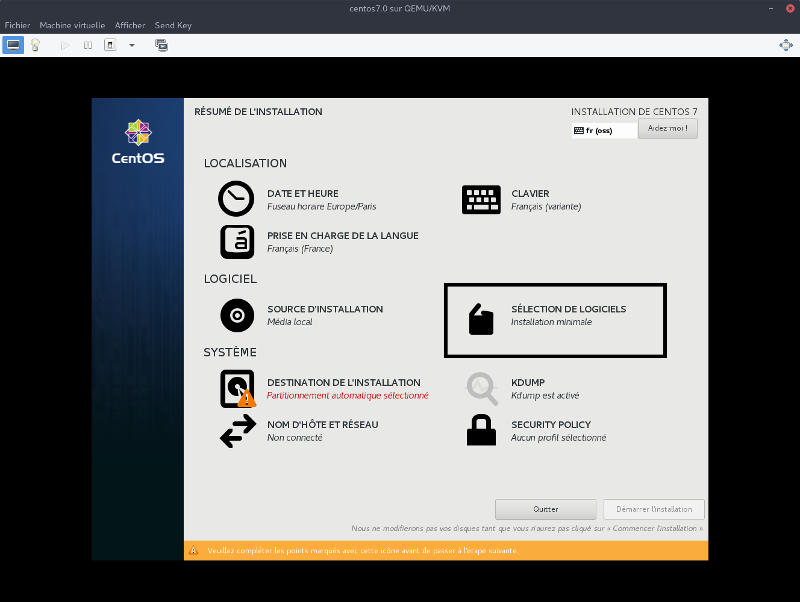Click the Média local text
This screenshot has width=800, height=602.
290,322
